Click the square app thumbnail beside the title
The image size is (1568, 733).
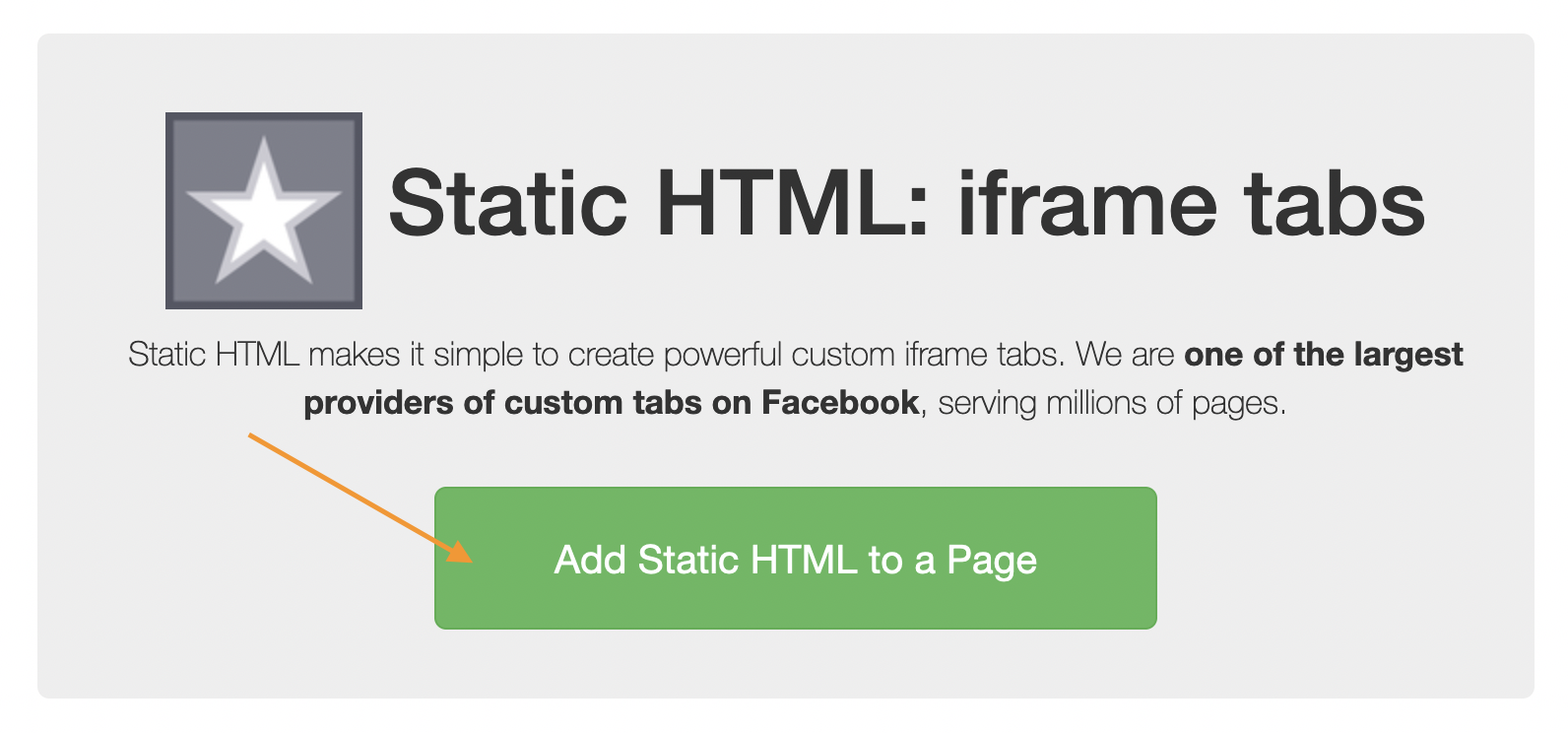263,211
